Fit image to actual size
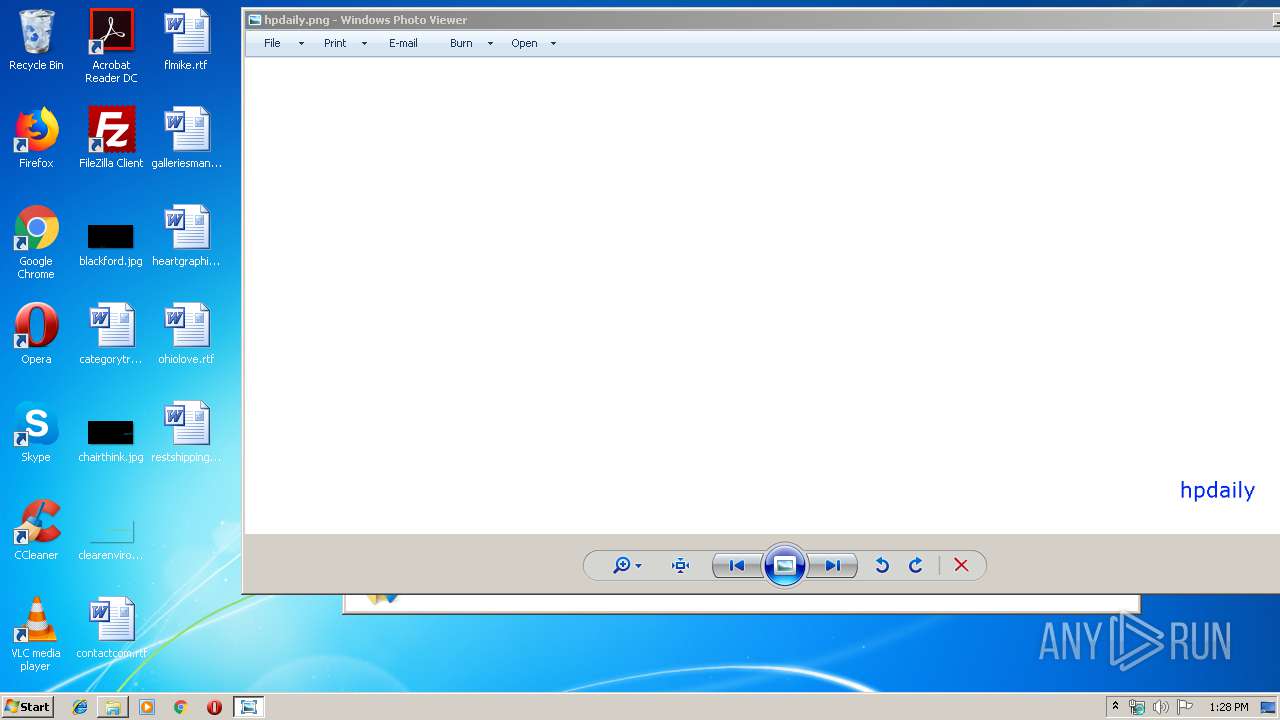The height and width of the screenshot is (720, 1280). [681, 566]
